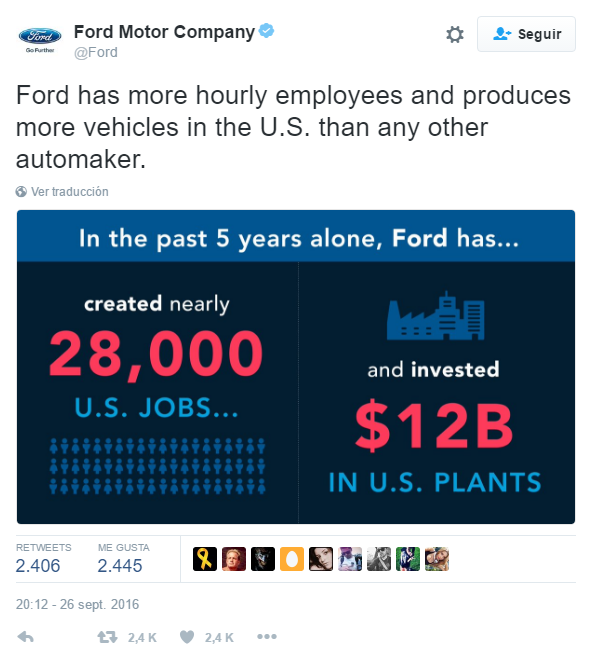This screenshot has height=668, width=603.
Task: Open the black-and-white photo avatar profile
Action: pos(379,559)
